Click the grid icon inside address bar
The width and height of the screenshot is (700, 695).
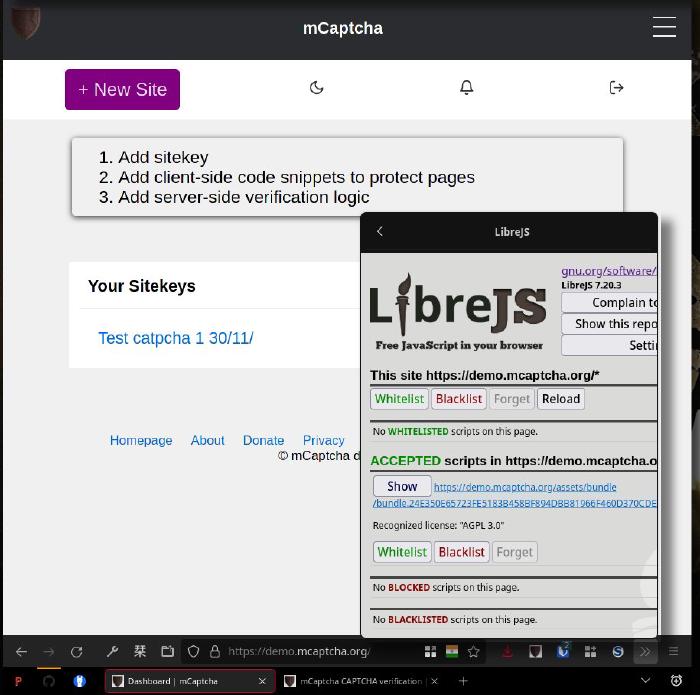[x=430, y=652]
